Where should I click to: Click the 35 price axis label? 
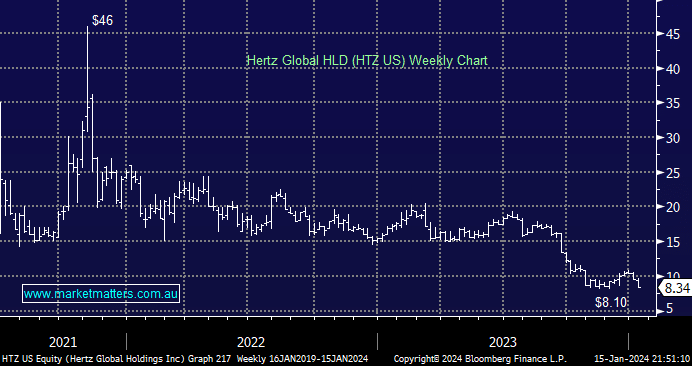click(673, 103)
